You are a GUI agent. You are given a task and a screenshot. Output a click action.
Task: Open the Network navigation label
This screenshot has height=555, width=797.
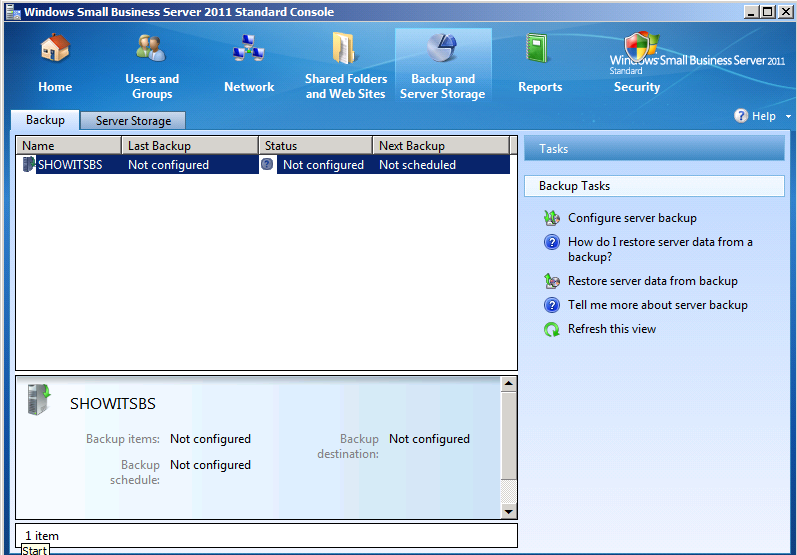pos(249,87)
